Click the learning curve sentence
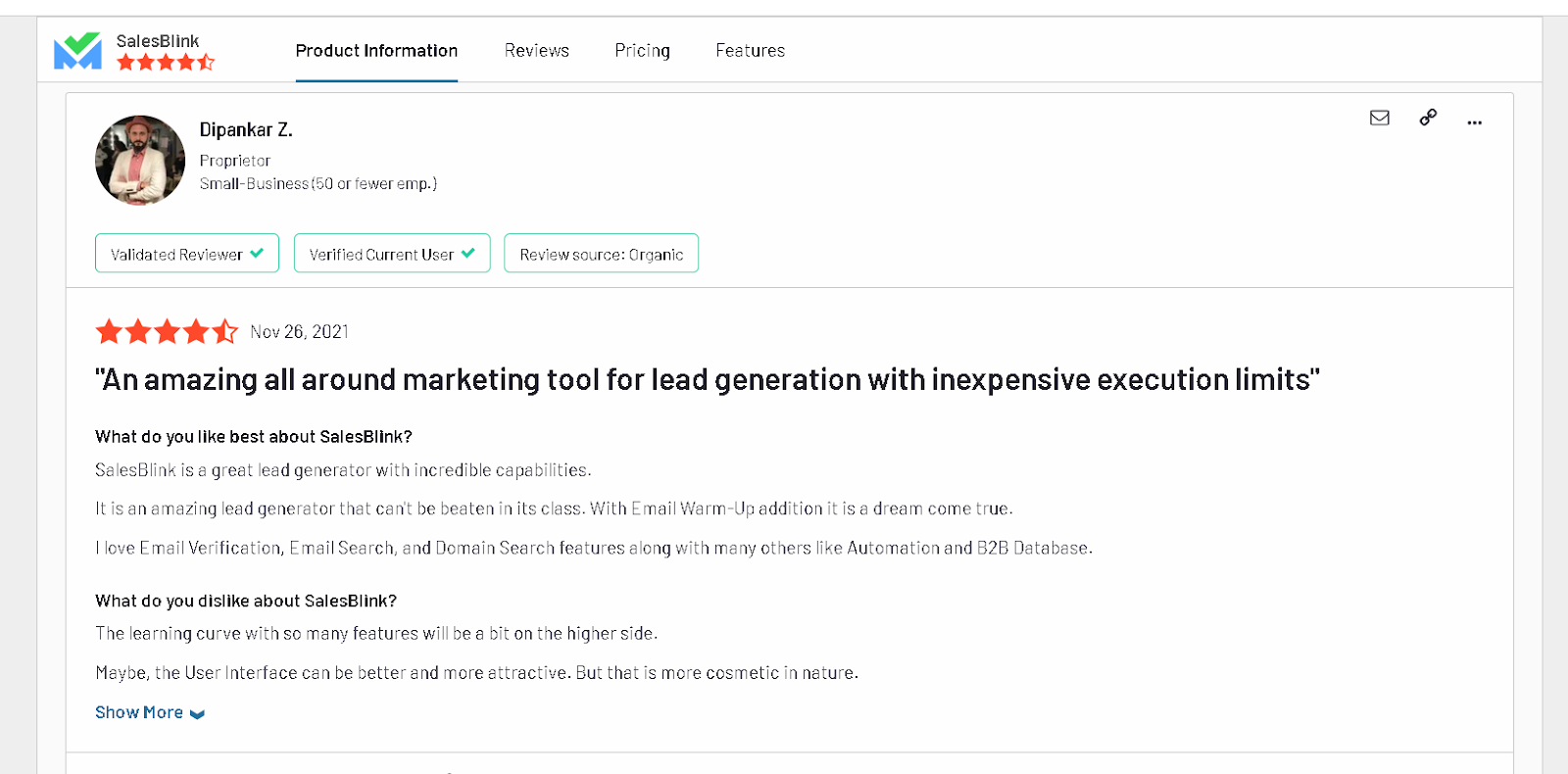This screenshot has width=1568, height=774. tap(376, 633)
